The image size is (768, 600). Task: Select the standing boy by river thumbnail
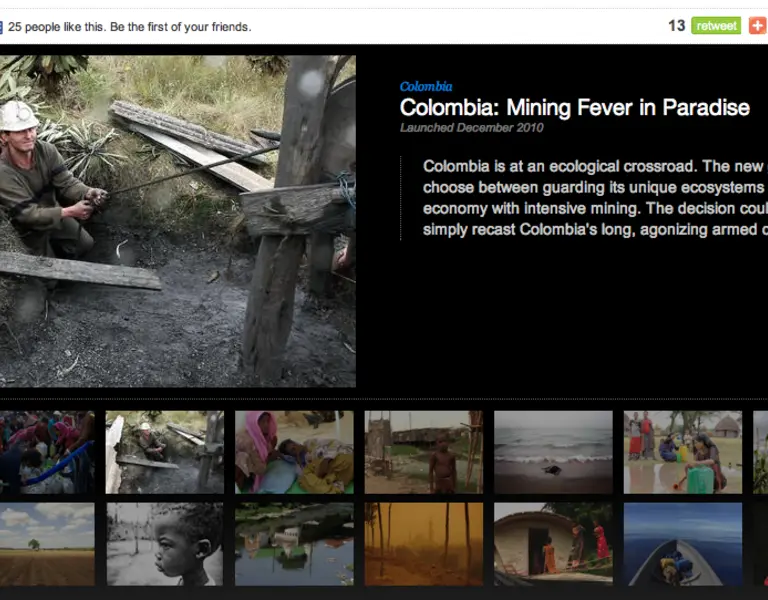(x=424, y=452)
